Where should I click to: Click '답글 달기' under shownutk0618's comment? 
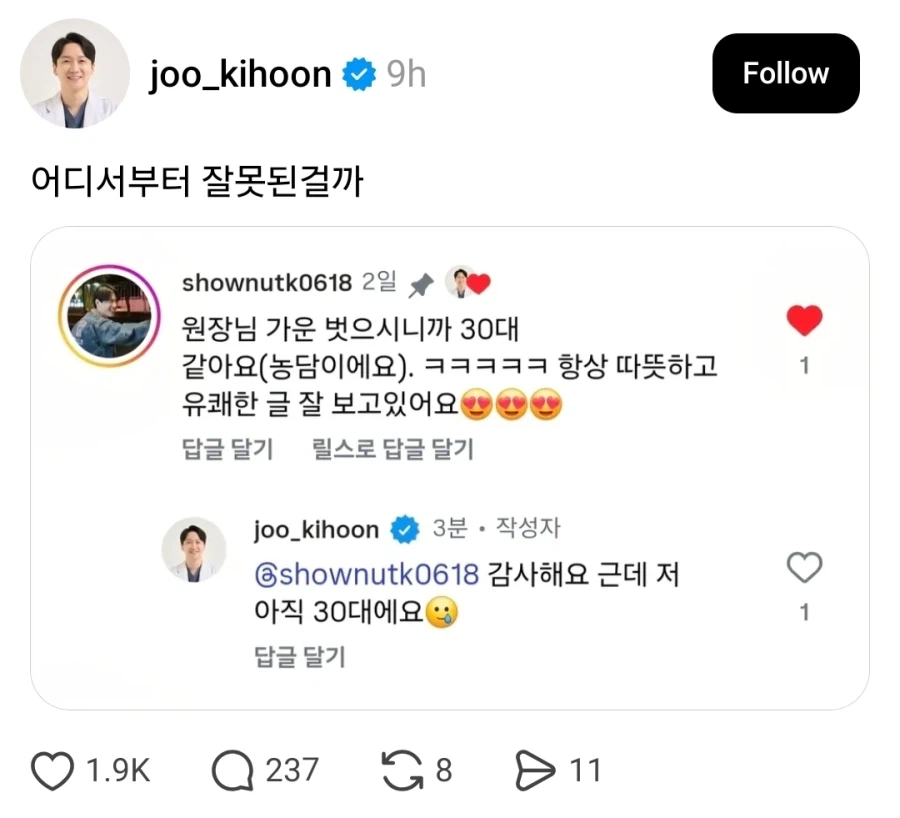point(227,449)
